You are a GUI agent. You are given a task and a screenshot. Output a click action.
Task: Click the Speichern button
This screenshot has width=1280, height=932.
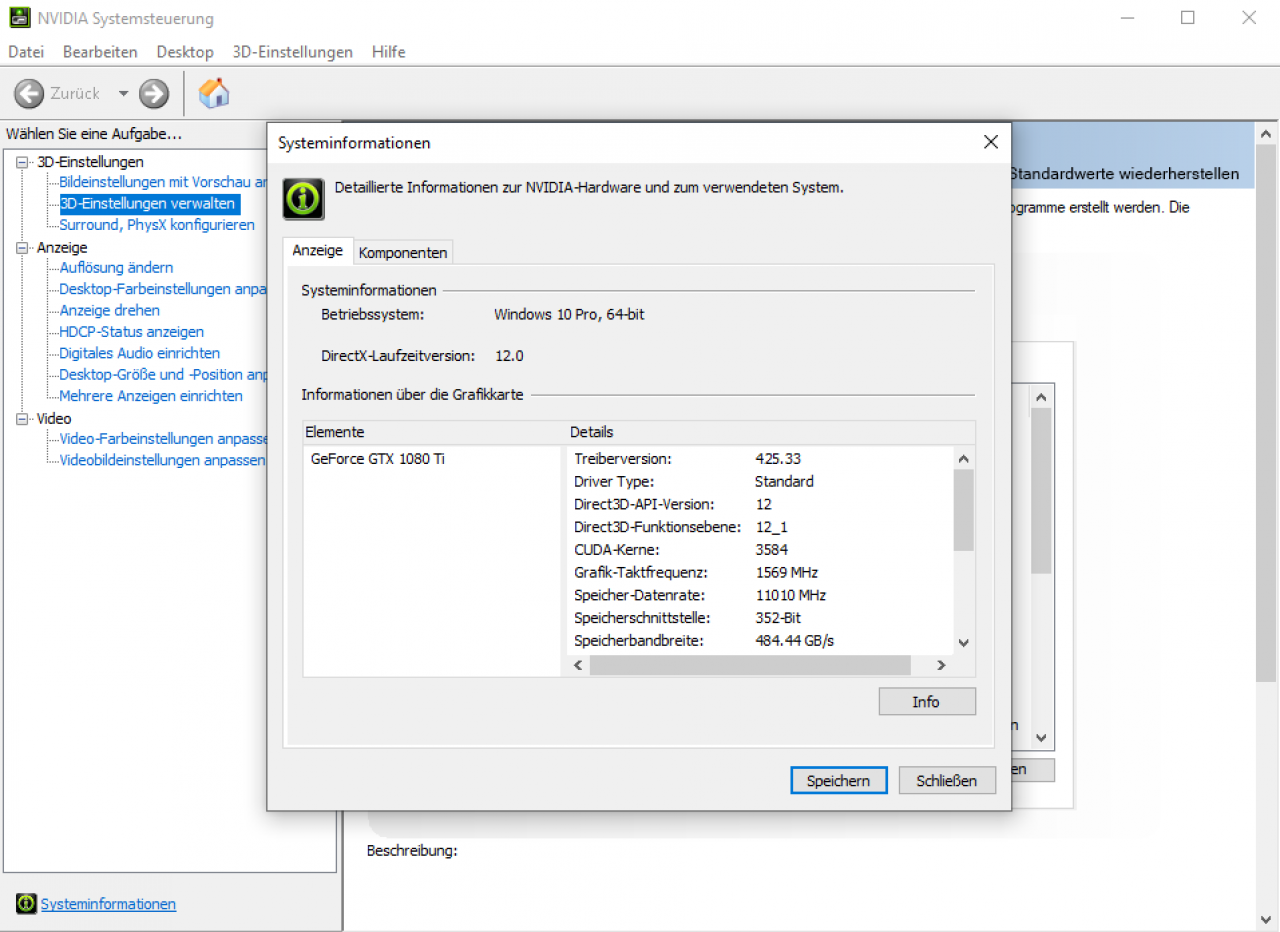[838, 781]
